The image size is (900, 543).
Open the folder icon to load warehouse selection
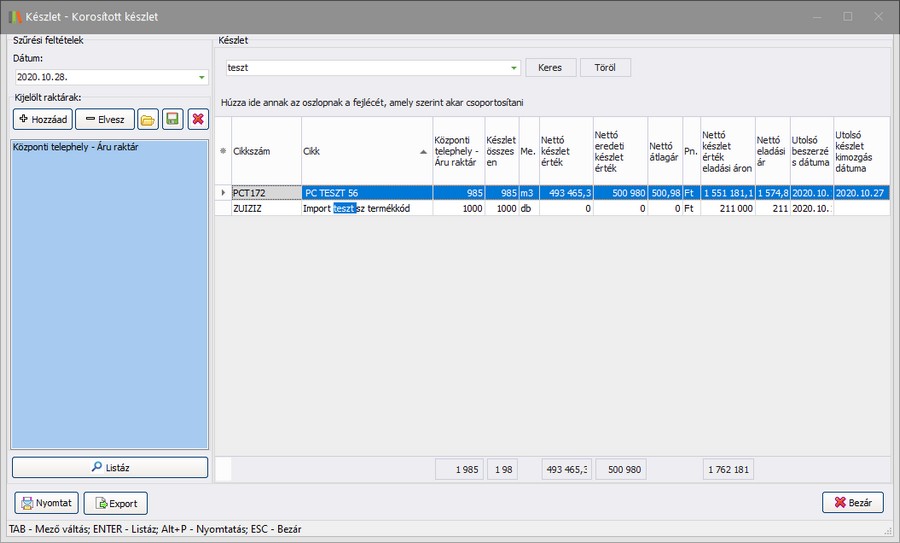(148, 120)
